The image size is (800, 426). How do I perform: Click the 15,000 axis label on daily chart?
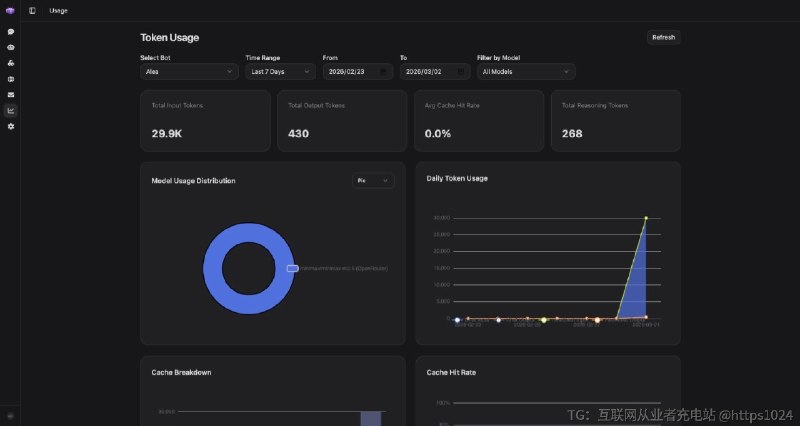point(442,268)
